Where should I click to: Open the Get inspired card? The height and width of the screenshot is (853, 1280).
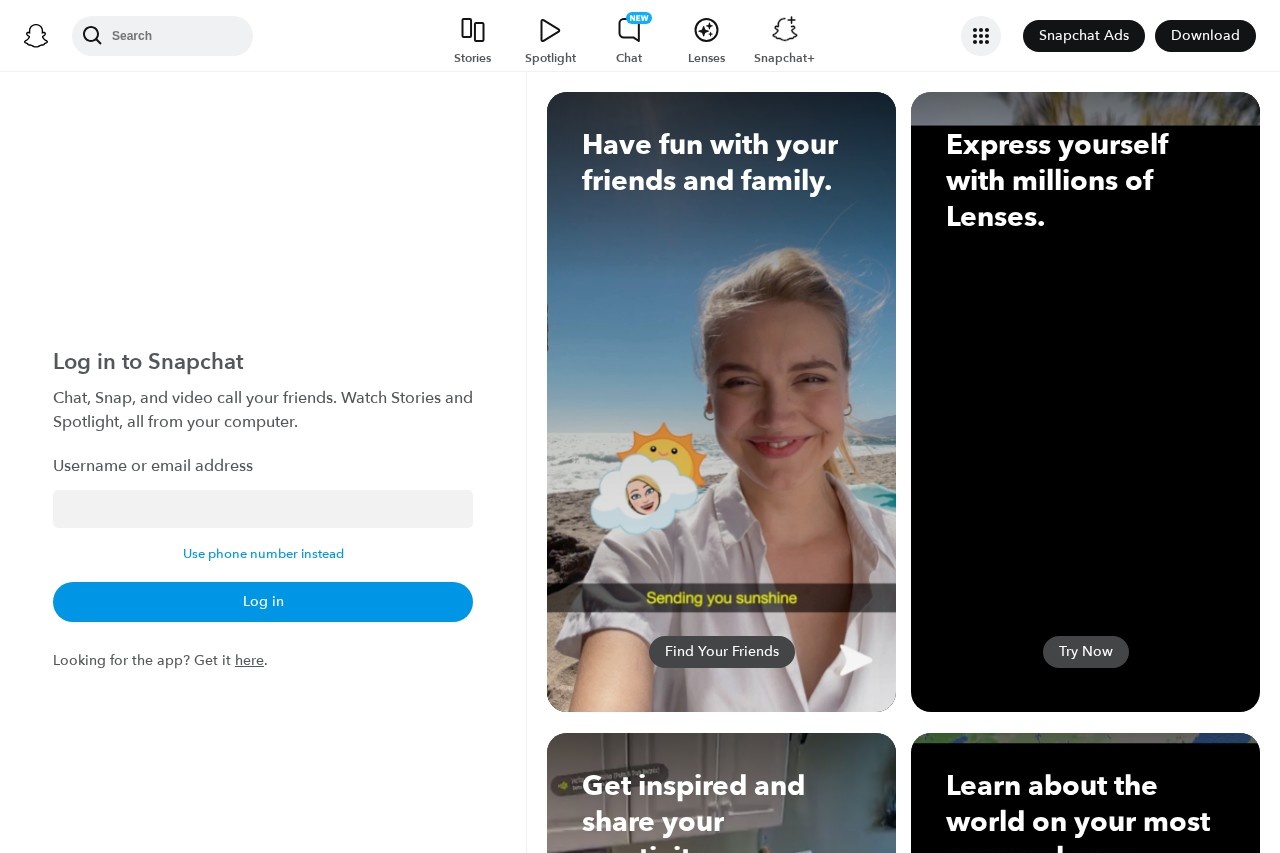pos(721,793)
